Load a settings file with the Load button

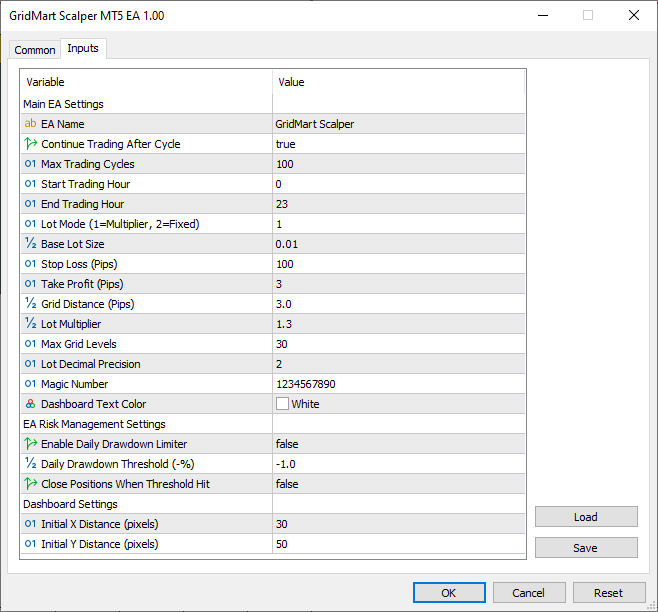(586, 517)
